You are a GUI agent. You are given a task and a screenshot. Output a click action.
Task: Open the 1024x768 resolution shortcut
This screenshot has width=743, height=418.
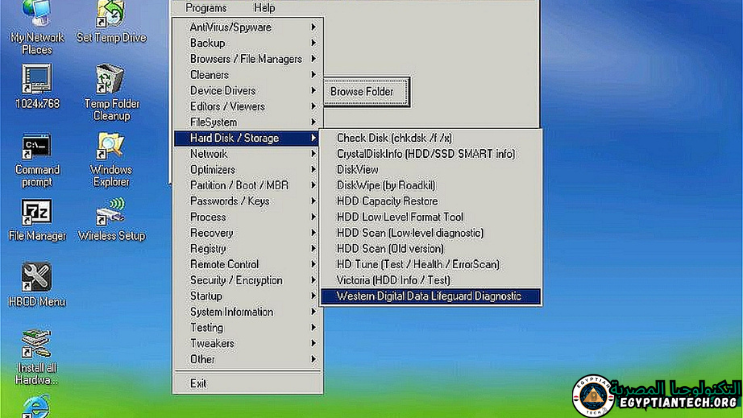coord(36,81)
